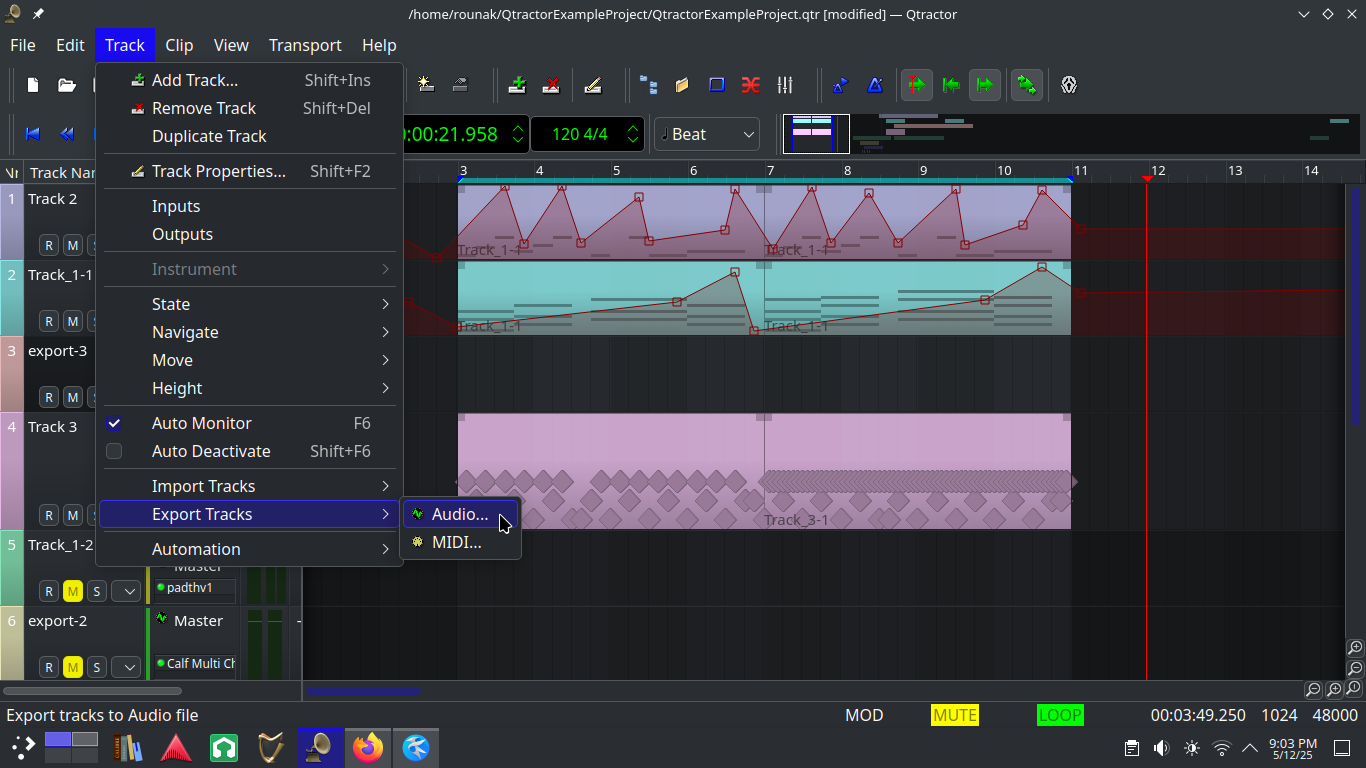The width and height of the screenshot is (1366, 768).
Task: Click the Files folder toolbar icon
Action: coord(682,85)
